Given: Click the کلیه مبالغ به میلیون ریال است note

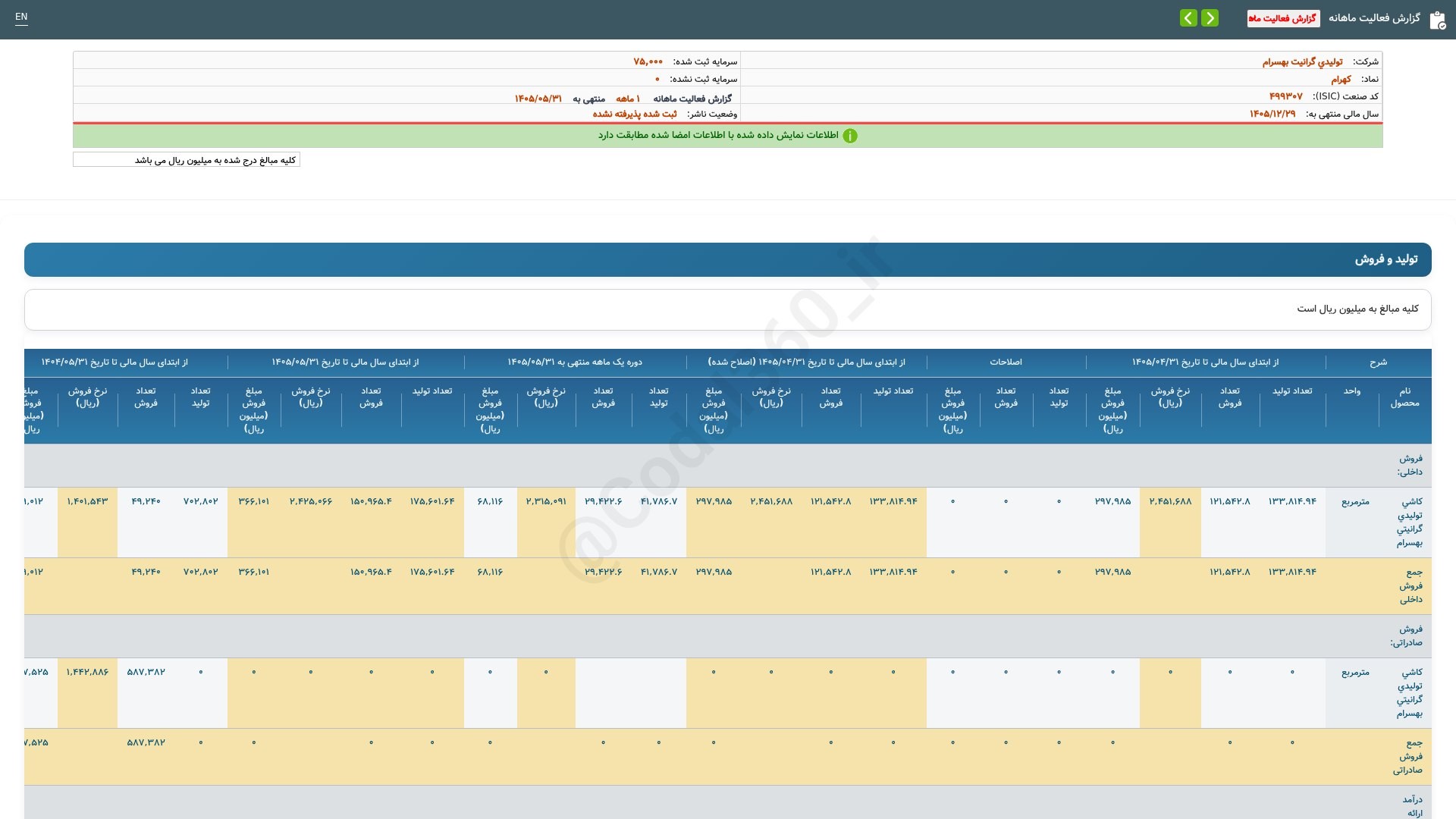Looking at the screenshot, I should [1357, 309].
